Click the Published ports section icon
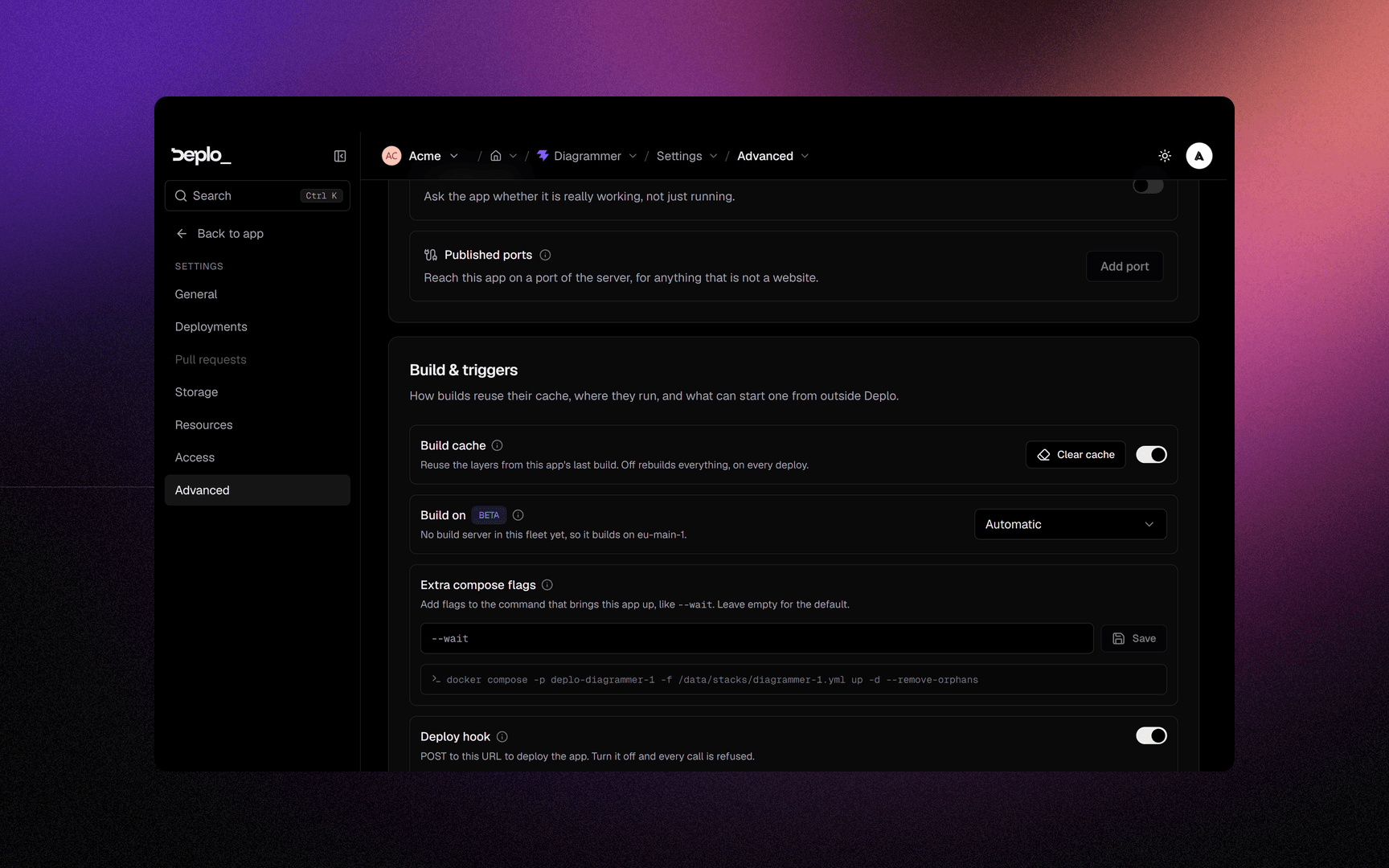This screenshot has width=1389, height=868. click(x=431, y=255)
